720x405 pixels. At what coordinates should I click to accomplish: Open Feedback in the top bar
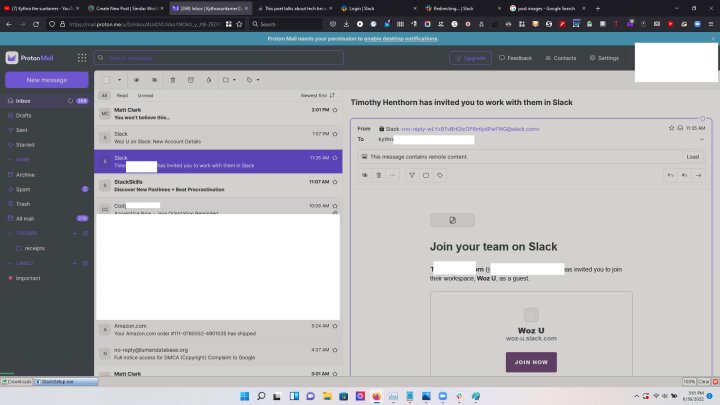[515, 58]
